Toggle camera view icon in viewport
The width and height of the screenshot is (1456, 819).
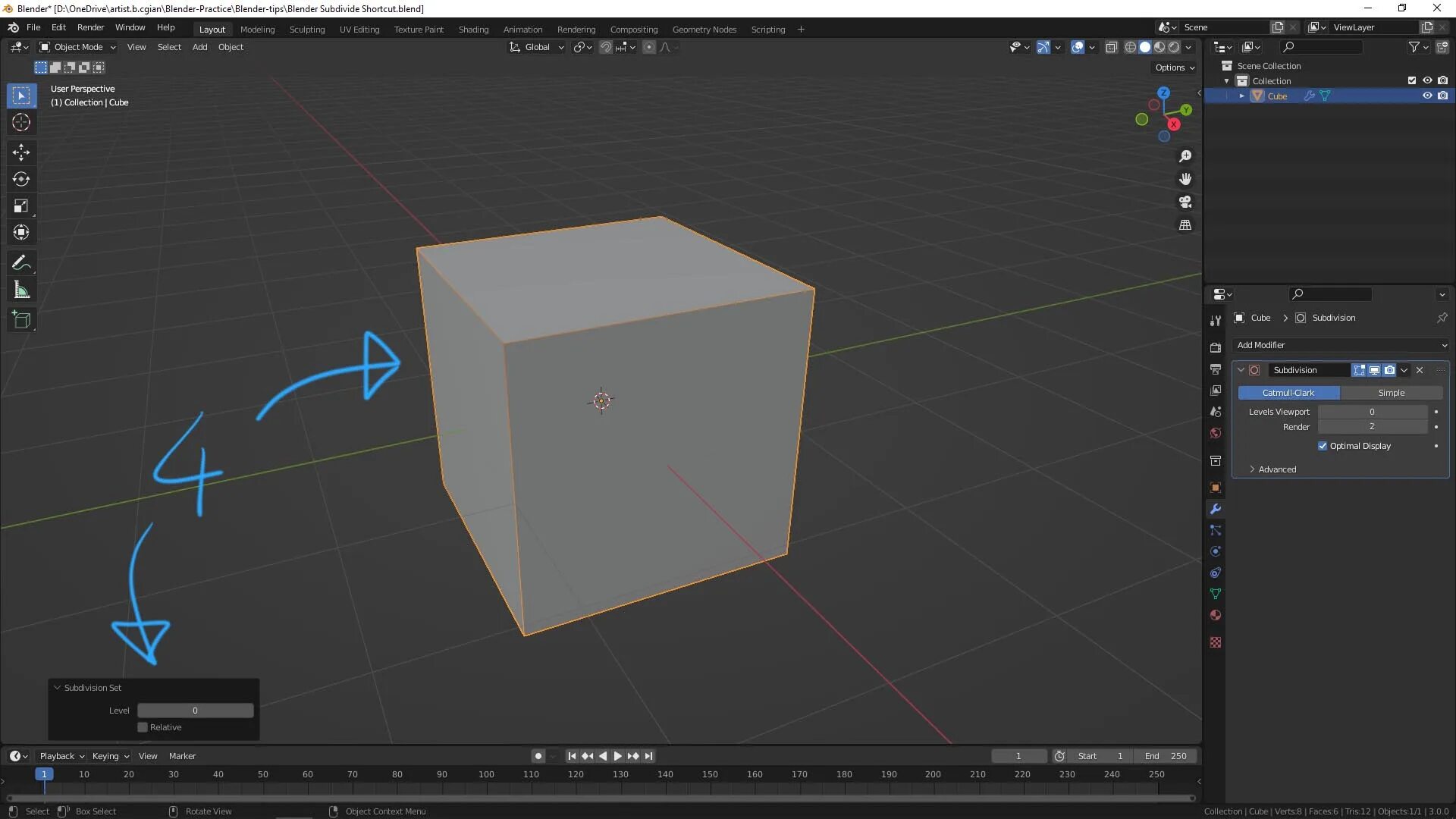1185,202
